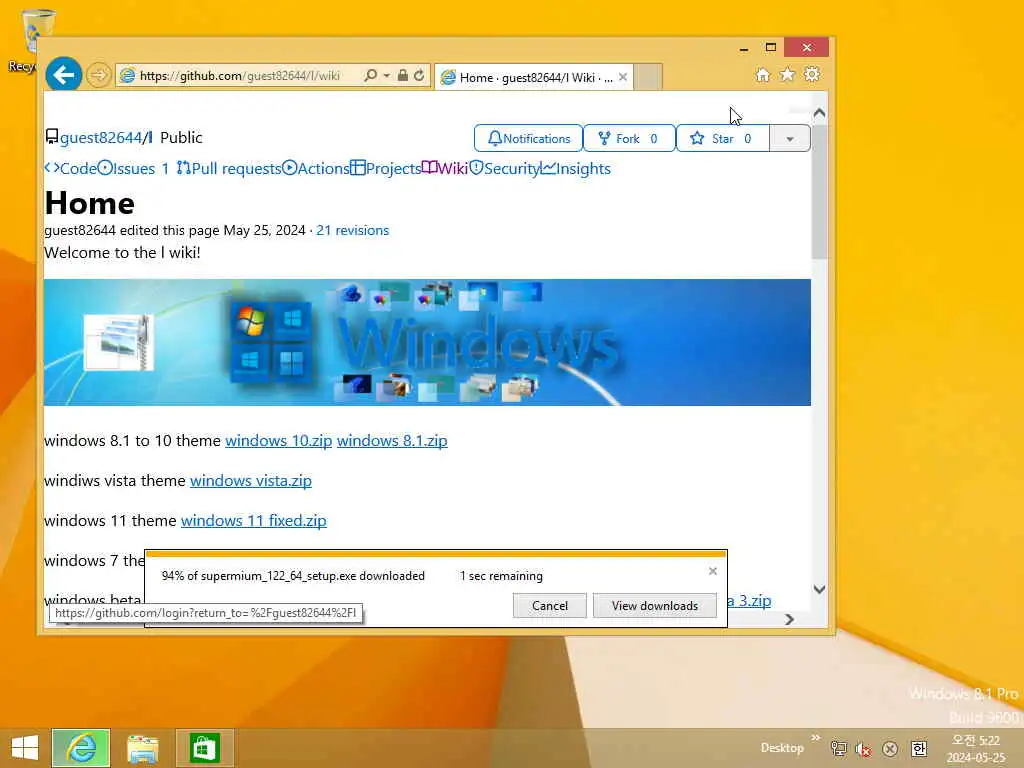Open a new blank tab
Image resolution: width=1024 pixels, height=768 pixels.
[648, 77]
